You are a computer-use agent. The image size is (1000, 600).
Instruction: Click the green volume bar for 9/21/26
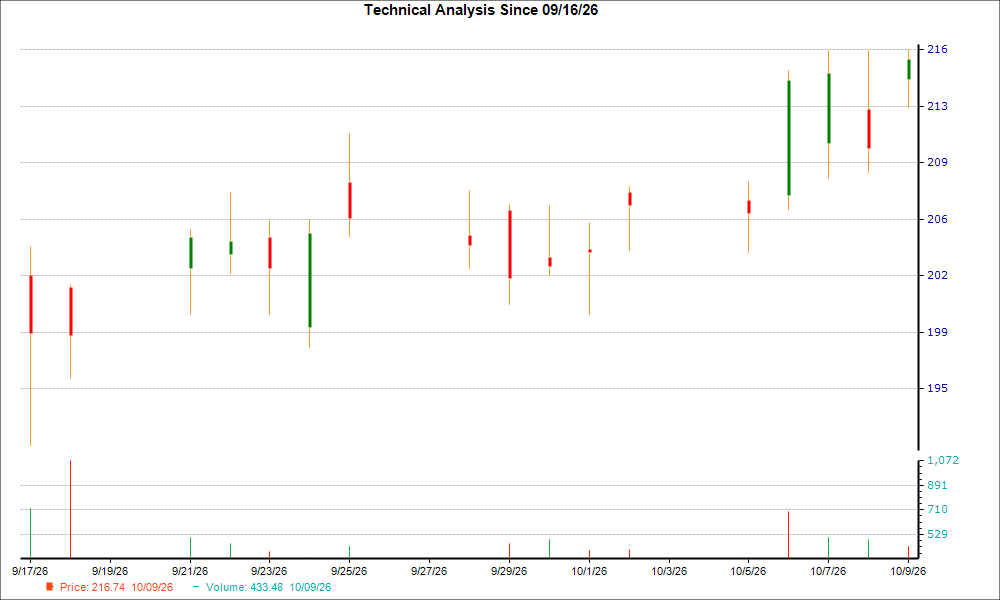click(190, 548)
